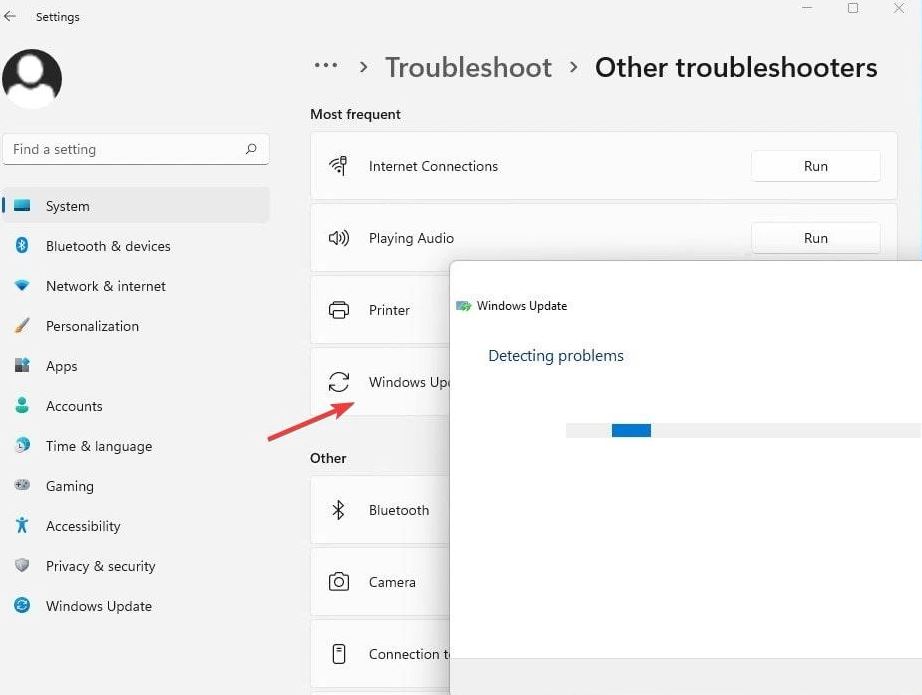Open Bluetooth & devices settings
This screenshot has width=922, height=695.
coord(108,246)
